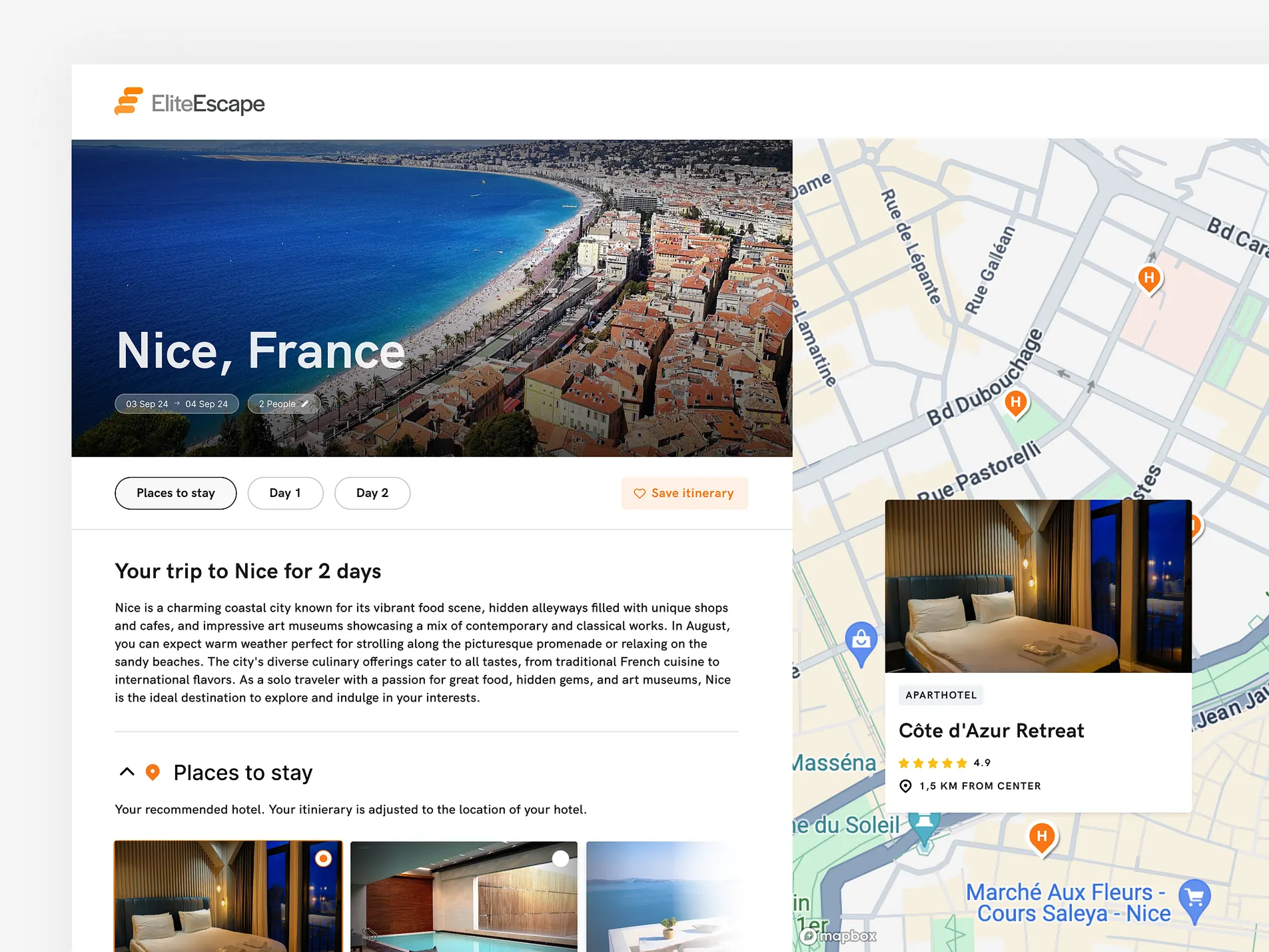The image size is (1269, 952).
Task: Select the radio on the pool hotel card
Action: point(561,859)
